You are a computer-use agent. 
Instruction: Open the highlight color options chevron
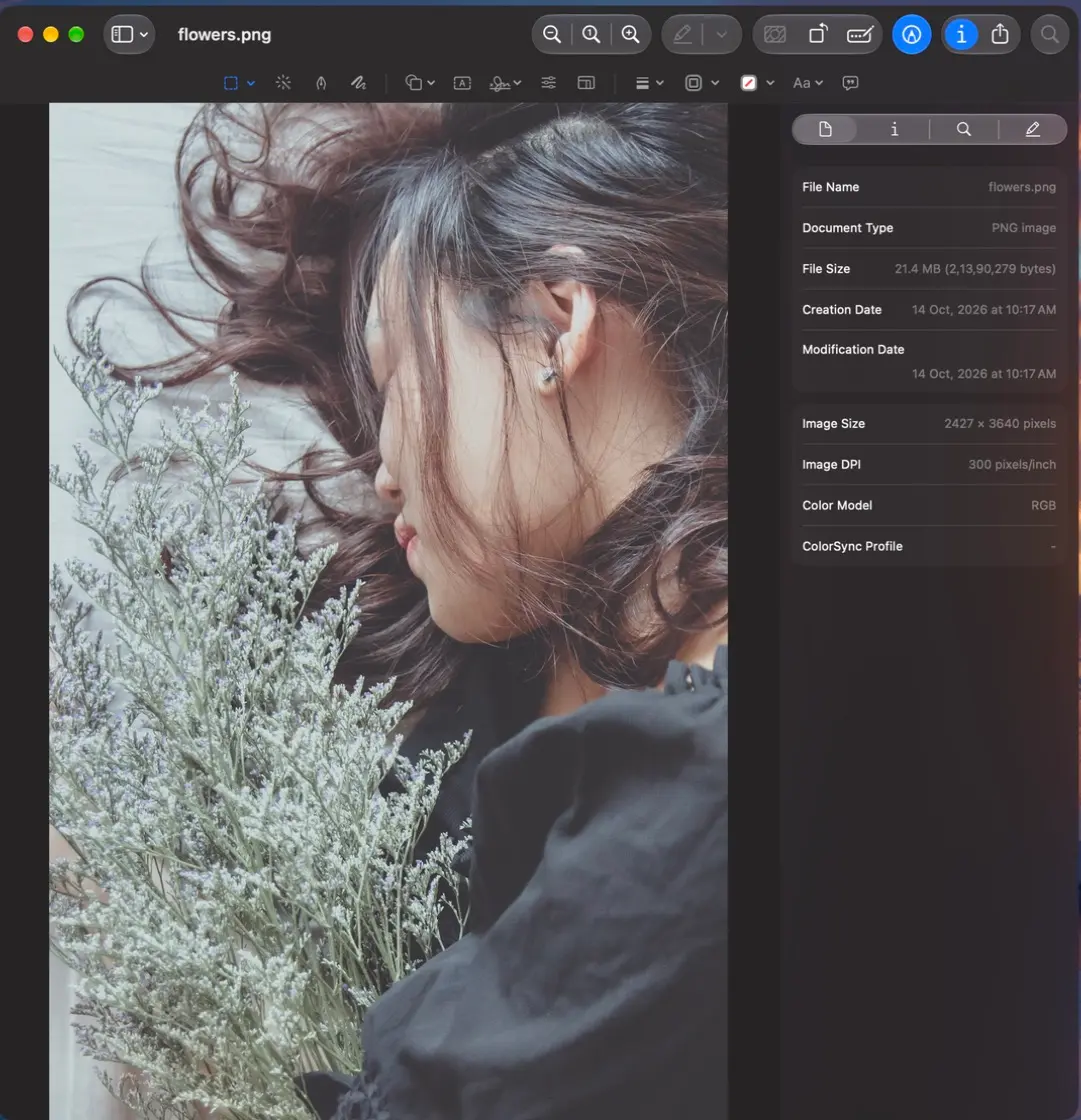[722, 34]
